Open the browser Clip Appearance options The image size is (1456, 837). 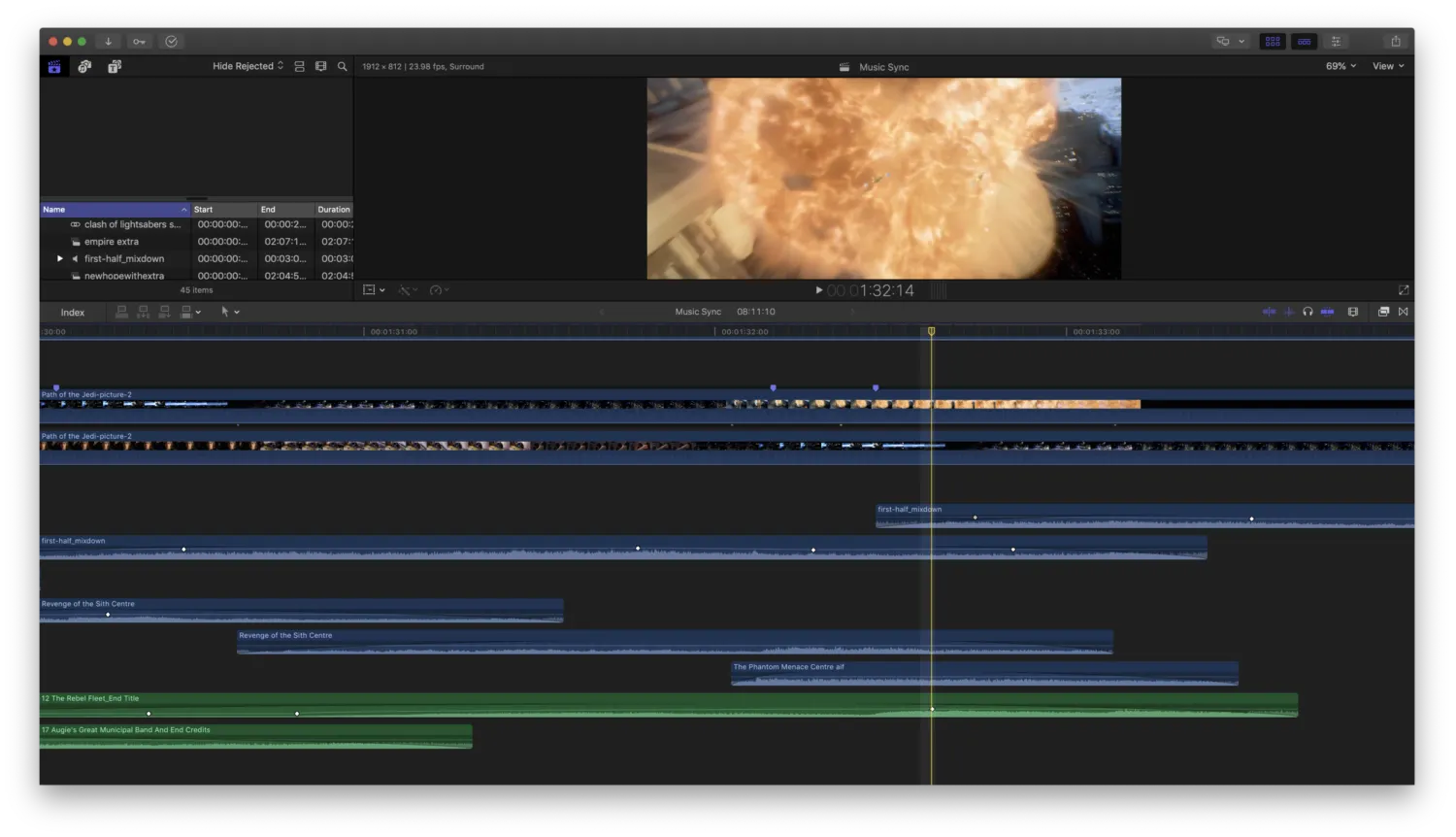[x=320, y=66]
